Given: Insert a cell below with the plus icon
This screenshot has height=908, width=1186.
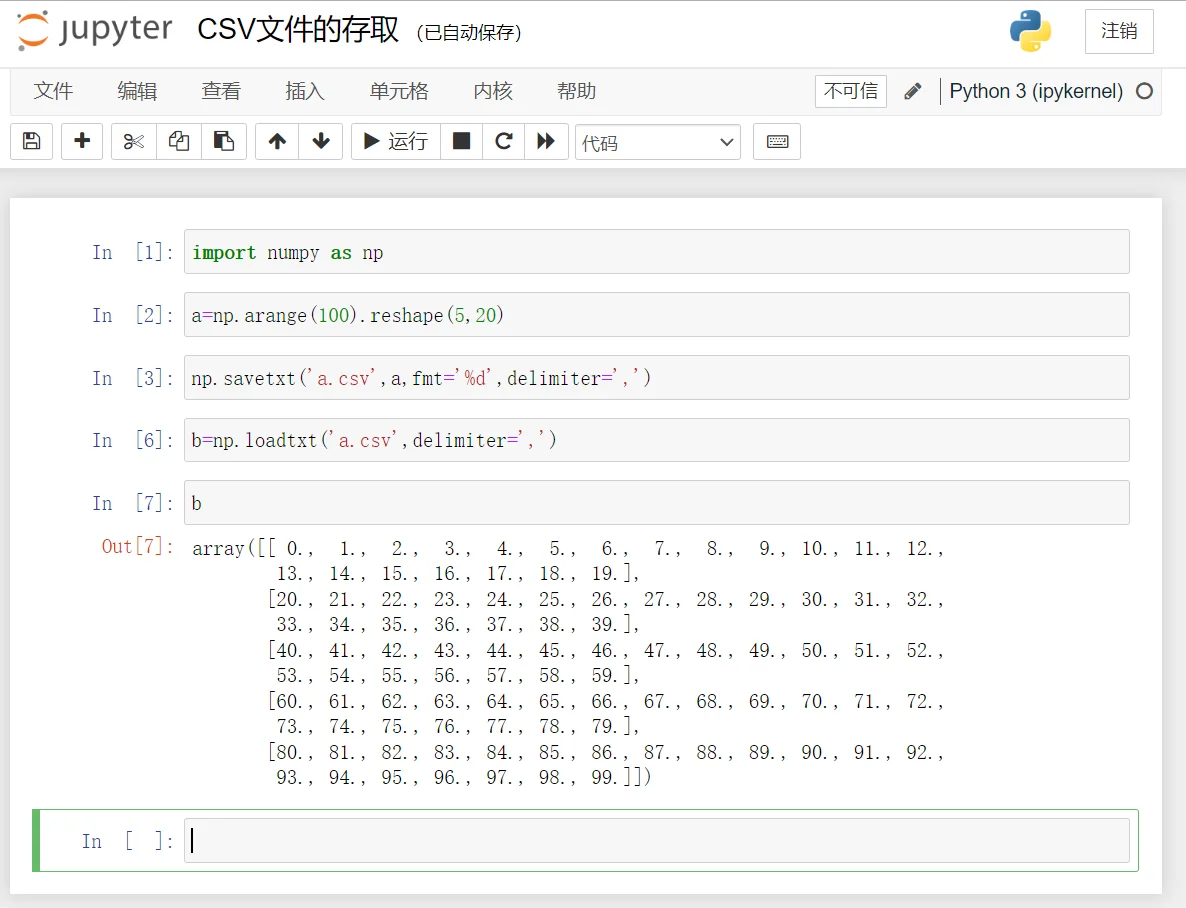Looking at the screenshot, I should [x=82, y=141].
